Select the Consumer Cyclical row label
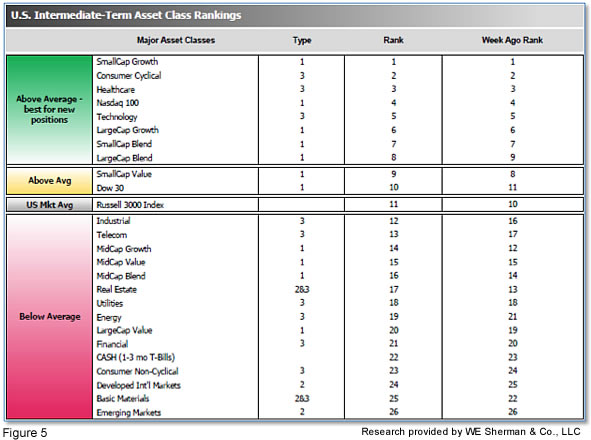The height and width of the screenshot is (440, 591). pyautogui.click(x=129, y=75)
